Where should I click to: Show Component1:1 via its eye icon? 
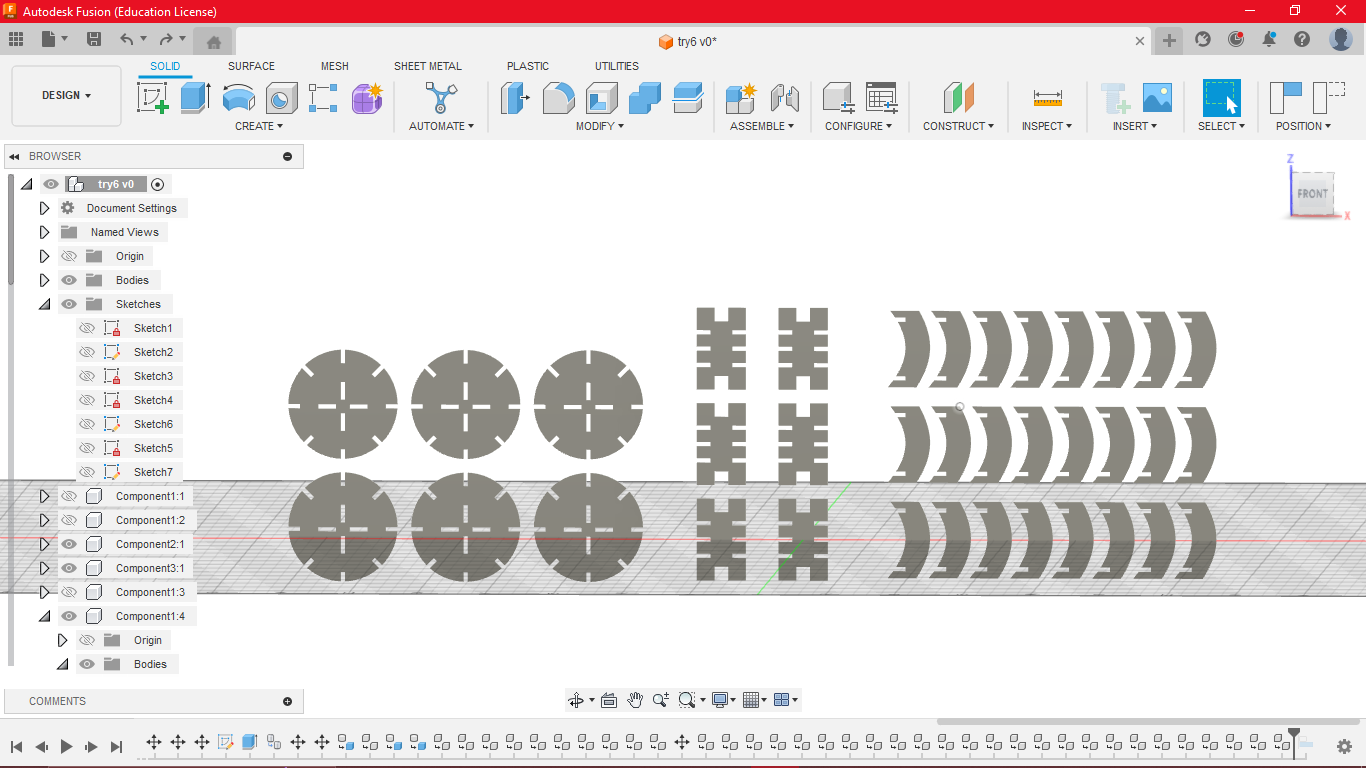(69, 496)
